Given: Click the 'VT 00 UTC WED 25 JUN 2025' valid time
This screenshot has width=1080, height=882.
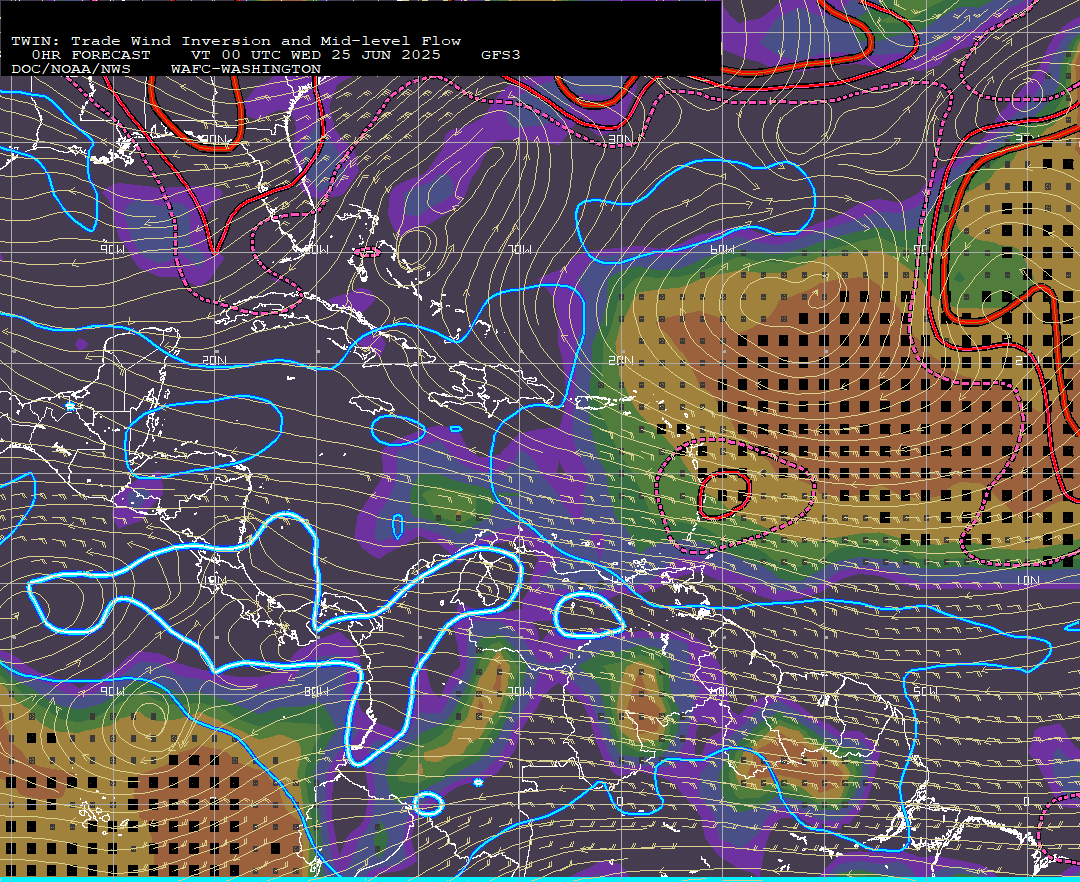Looking at the screenshot, I should (315, 55).
